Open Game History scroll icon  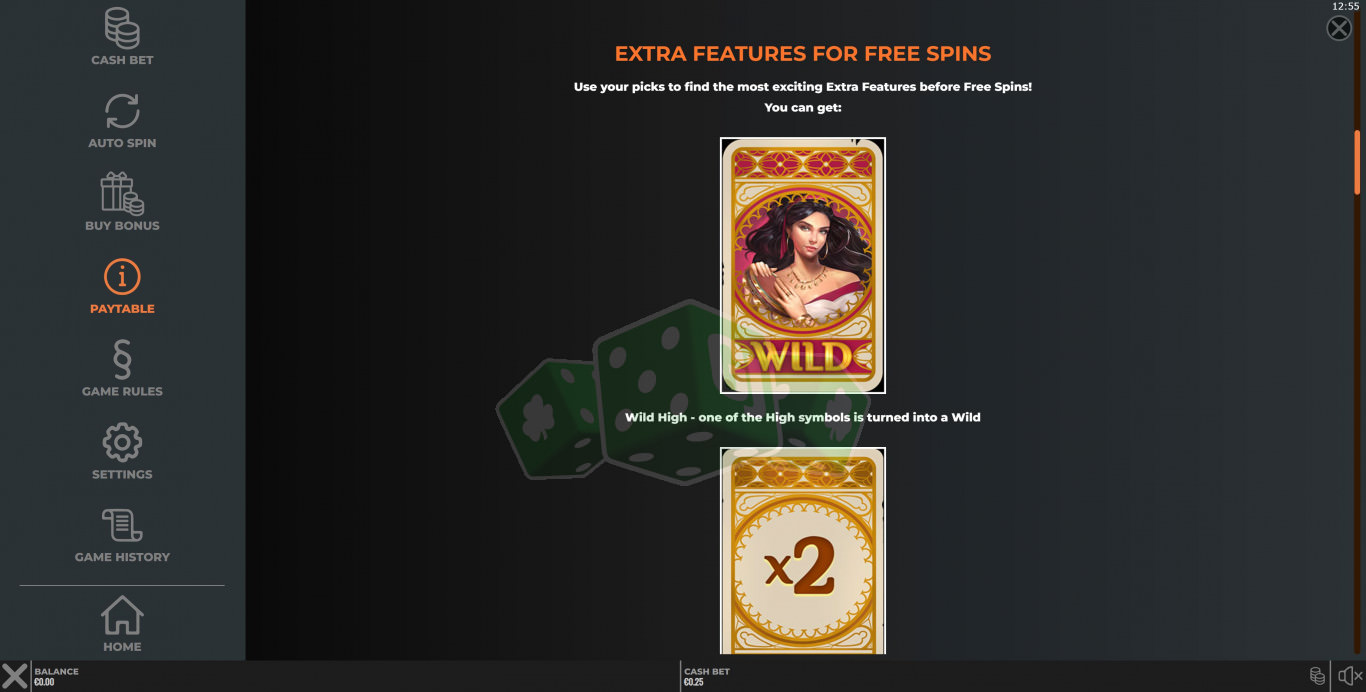(122, 526)
